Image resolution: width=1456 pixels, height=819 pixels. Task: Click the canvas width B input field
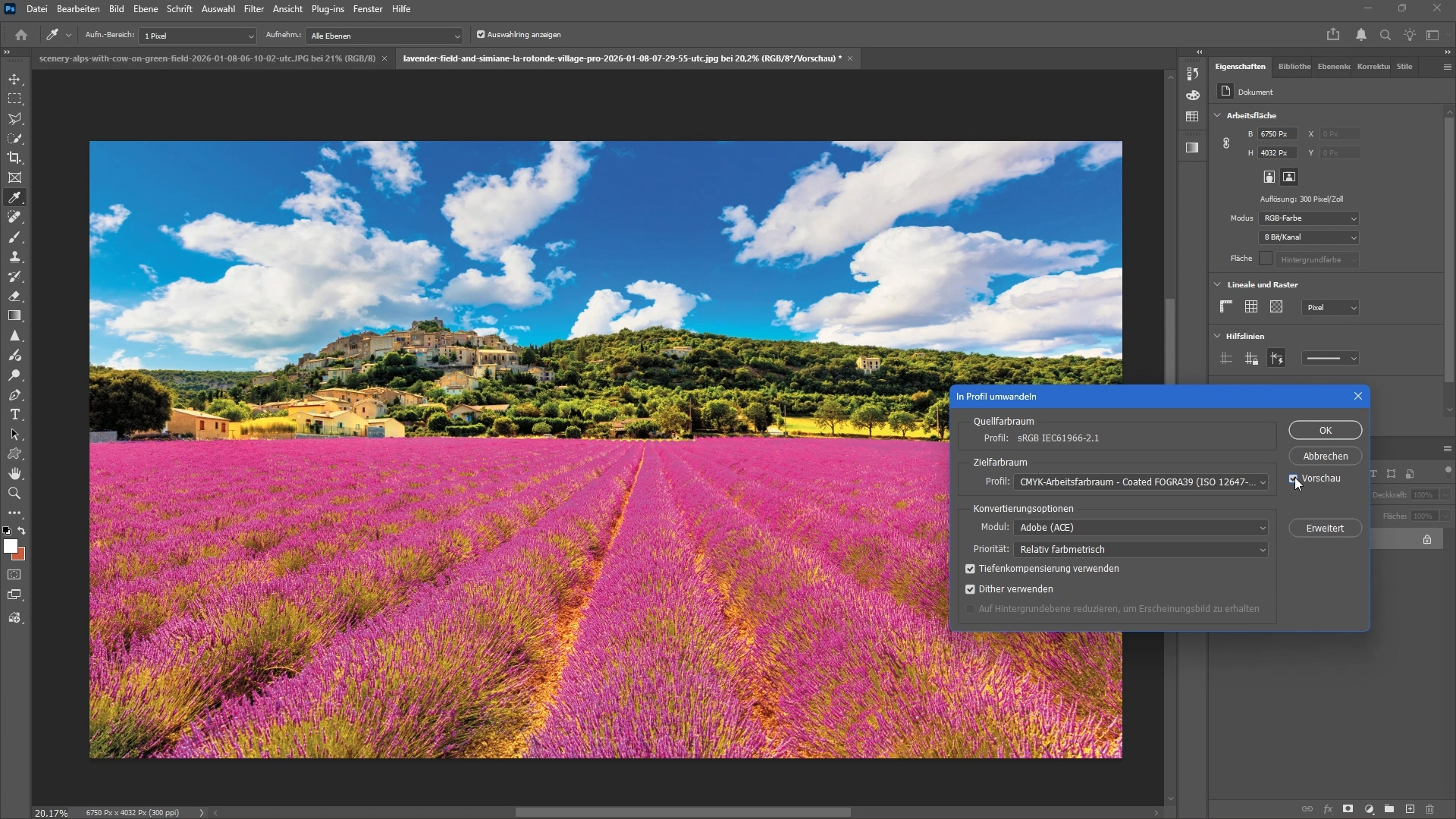coord(1276,134)
